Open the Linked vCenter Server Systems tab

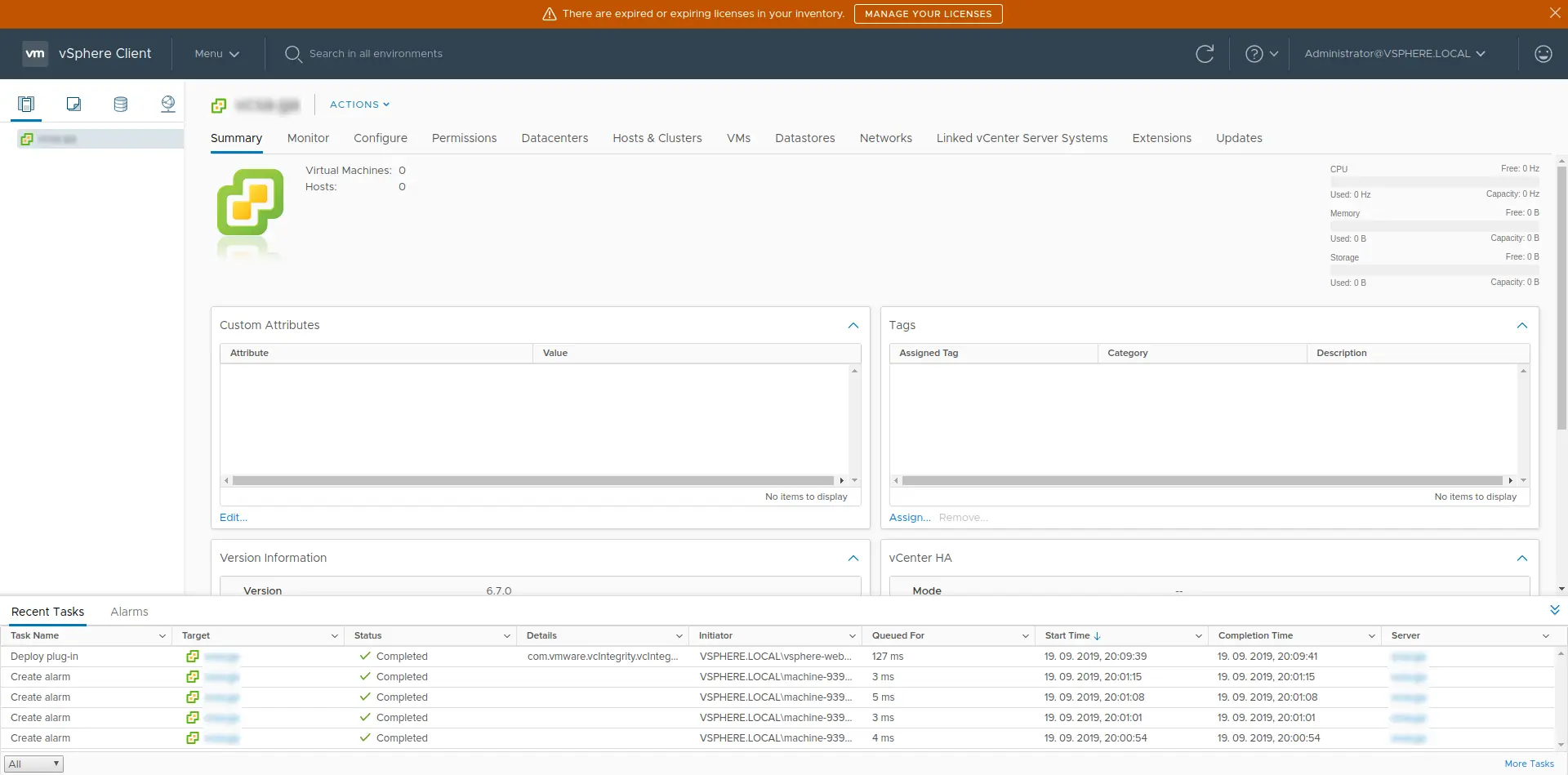pos(1022,138)
